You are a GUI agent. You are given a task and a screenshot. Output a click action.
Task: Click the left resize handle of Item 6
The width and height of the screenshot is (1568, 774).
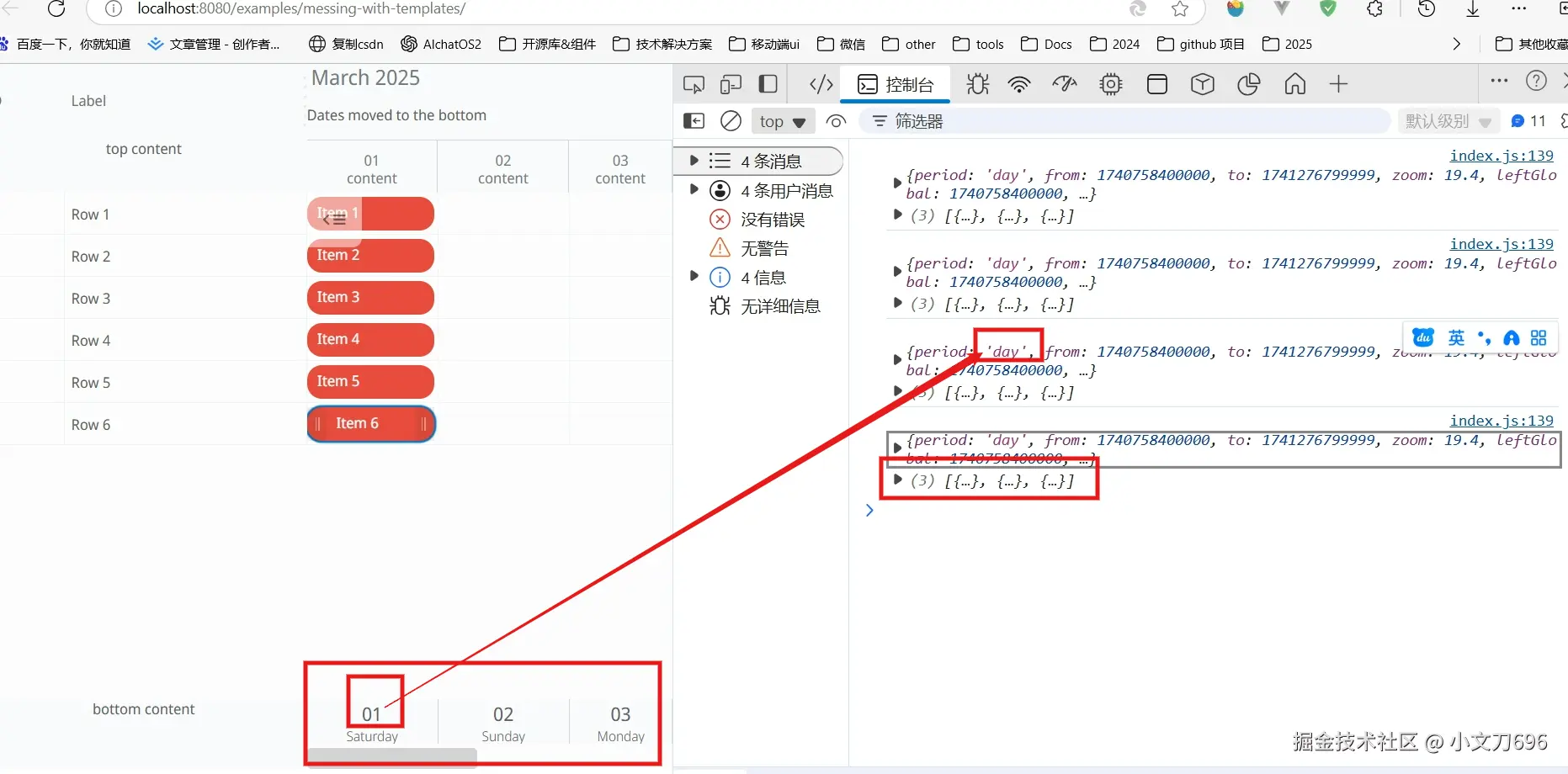(x=317, y=424)
